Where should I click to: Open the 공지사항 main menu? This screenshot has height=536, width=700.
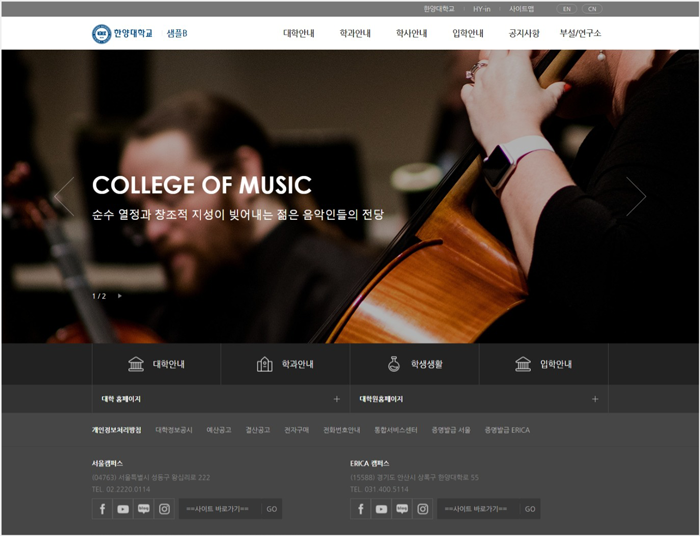point(524,34)
